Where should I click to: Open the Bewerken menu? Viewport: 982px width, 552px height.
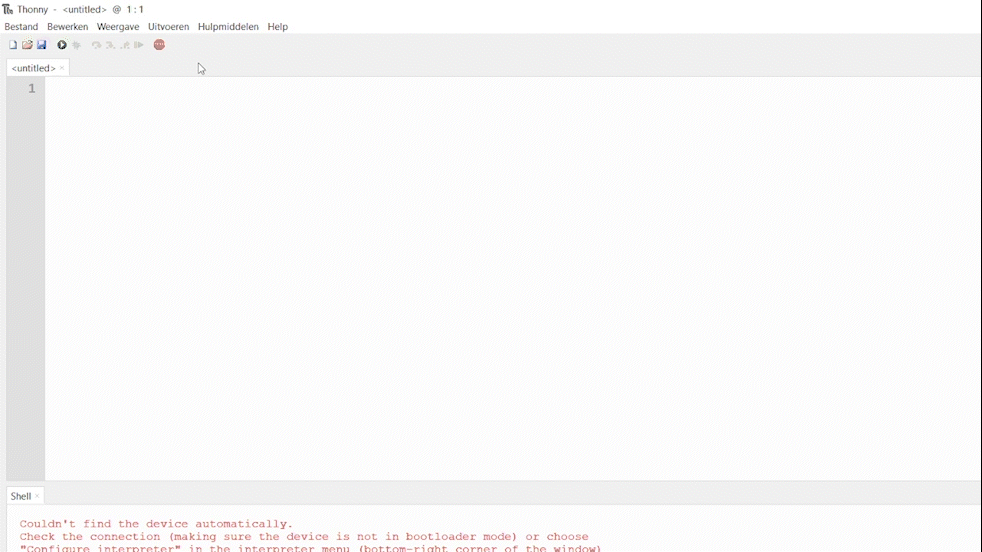point(68,26)
